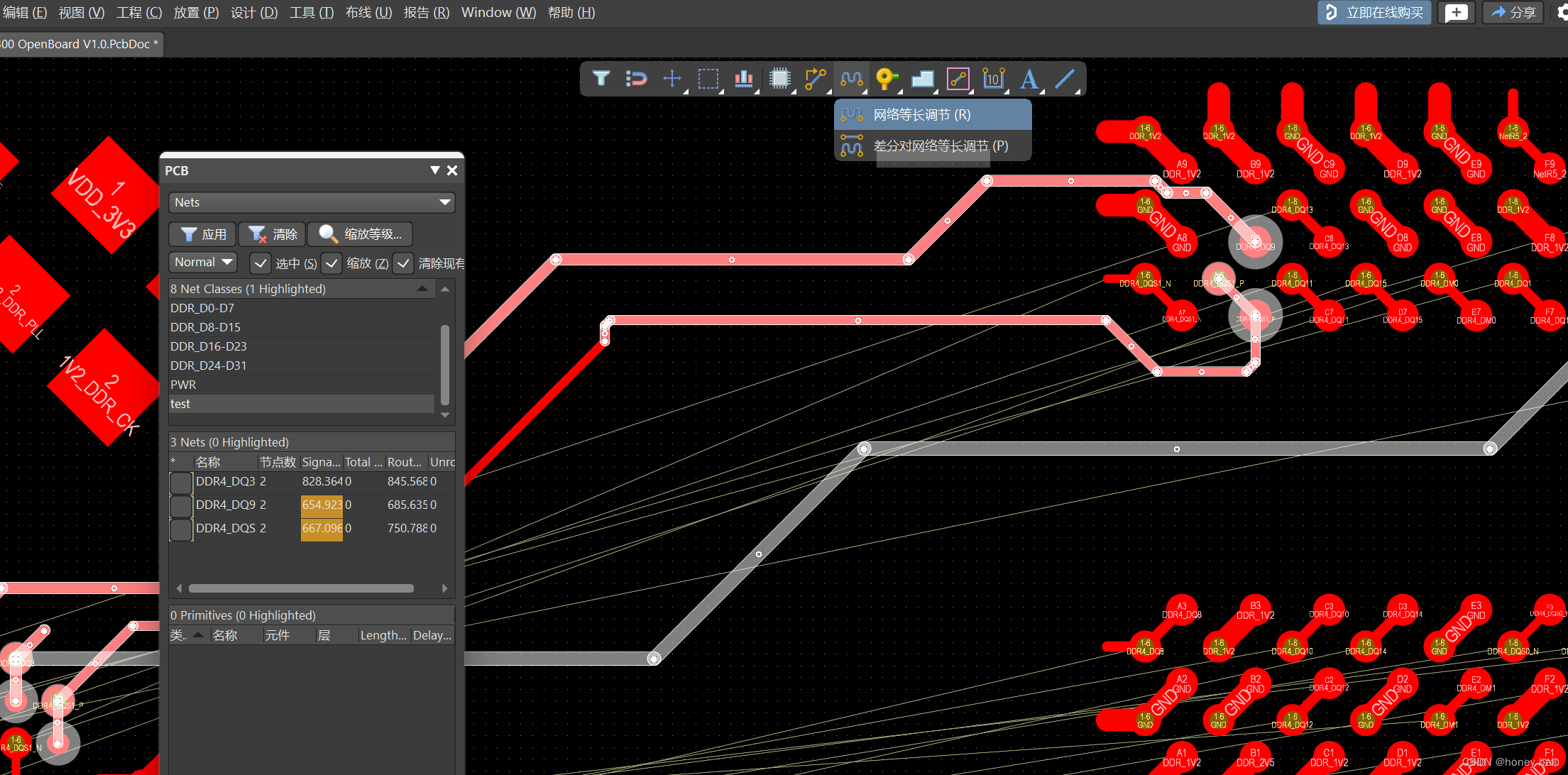
Task: Select the rectangular selection tool icon
Action: pos(708,79)
